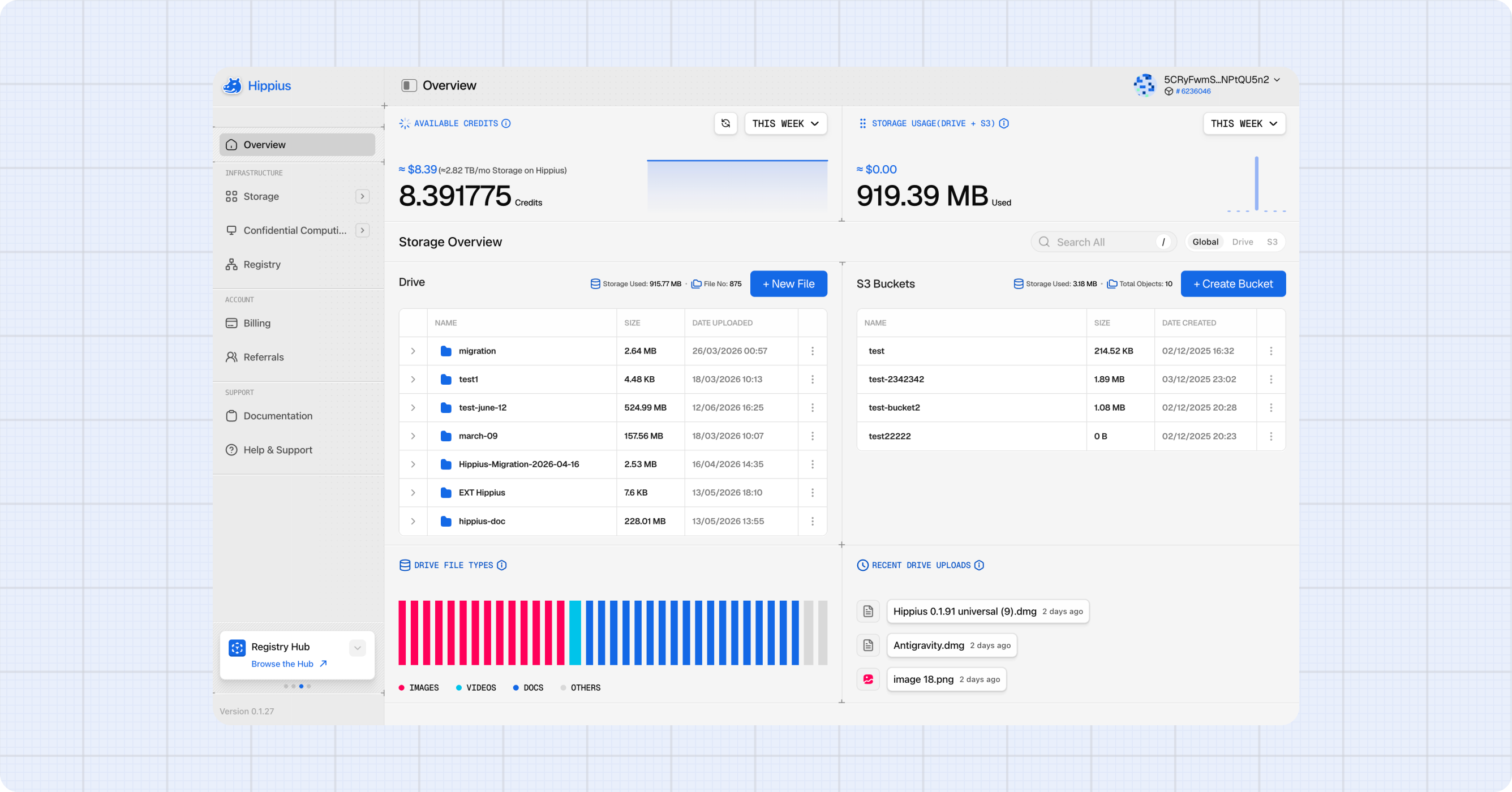Open Registry in the sidebar
The height and width of the screenshot is (792, 1512).
pyautogui.click(x=297, y=265)
